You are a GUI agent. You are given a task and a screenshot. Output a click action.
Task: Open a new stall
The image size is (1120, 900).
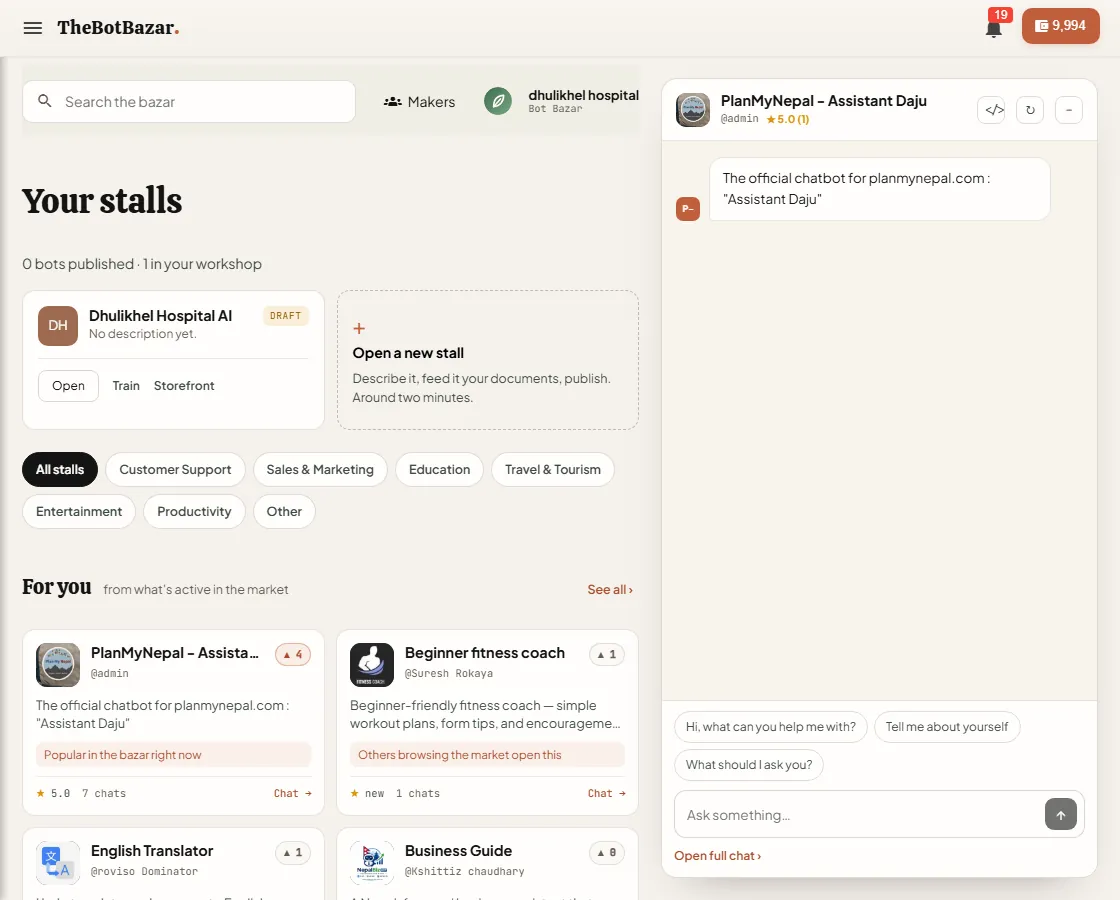488,360
